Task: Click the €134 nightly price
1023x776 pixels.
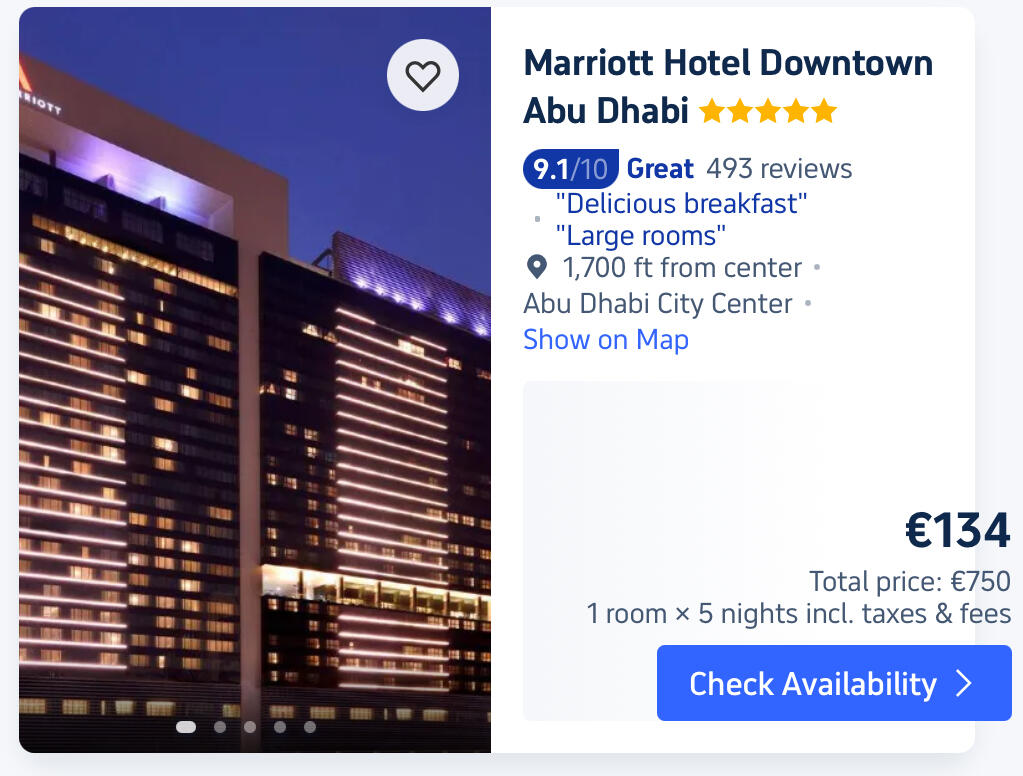Action: click(x=958, y=530)
